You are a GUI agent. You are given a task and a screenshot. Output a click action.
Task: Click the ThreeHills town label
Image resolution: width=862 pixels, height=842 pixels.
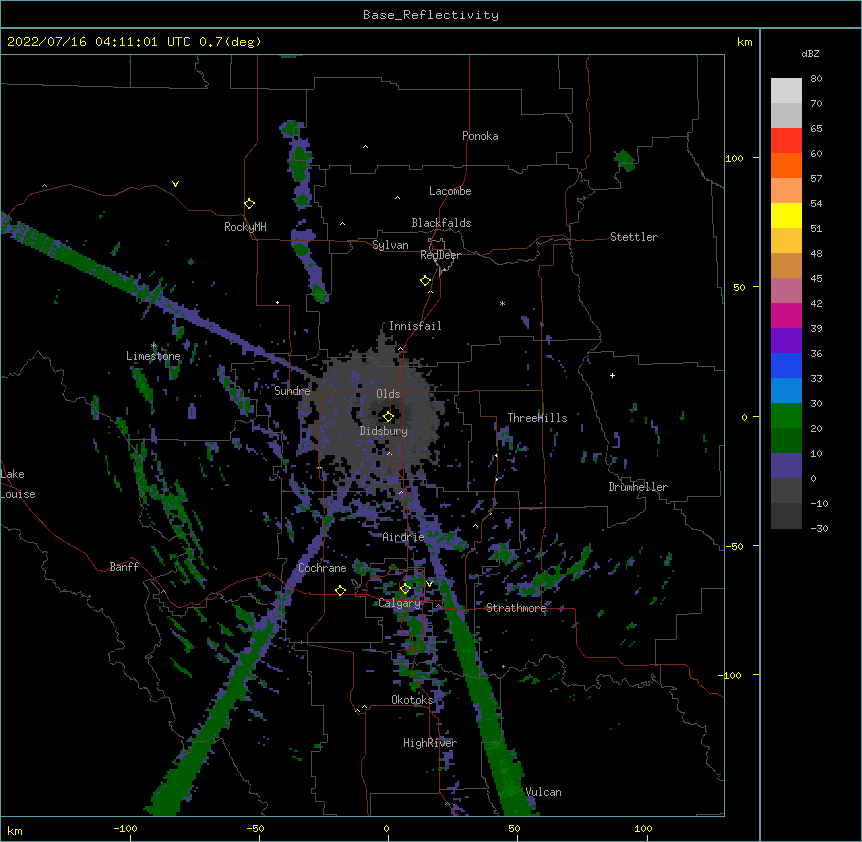[x=537, y=418]
